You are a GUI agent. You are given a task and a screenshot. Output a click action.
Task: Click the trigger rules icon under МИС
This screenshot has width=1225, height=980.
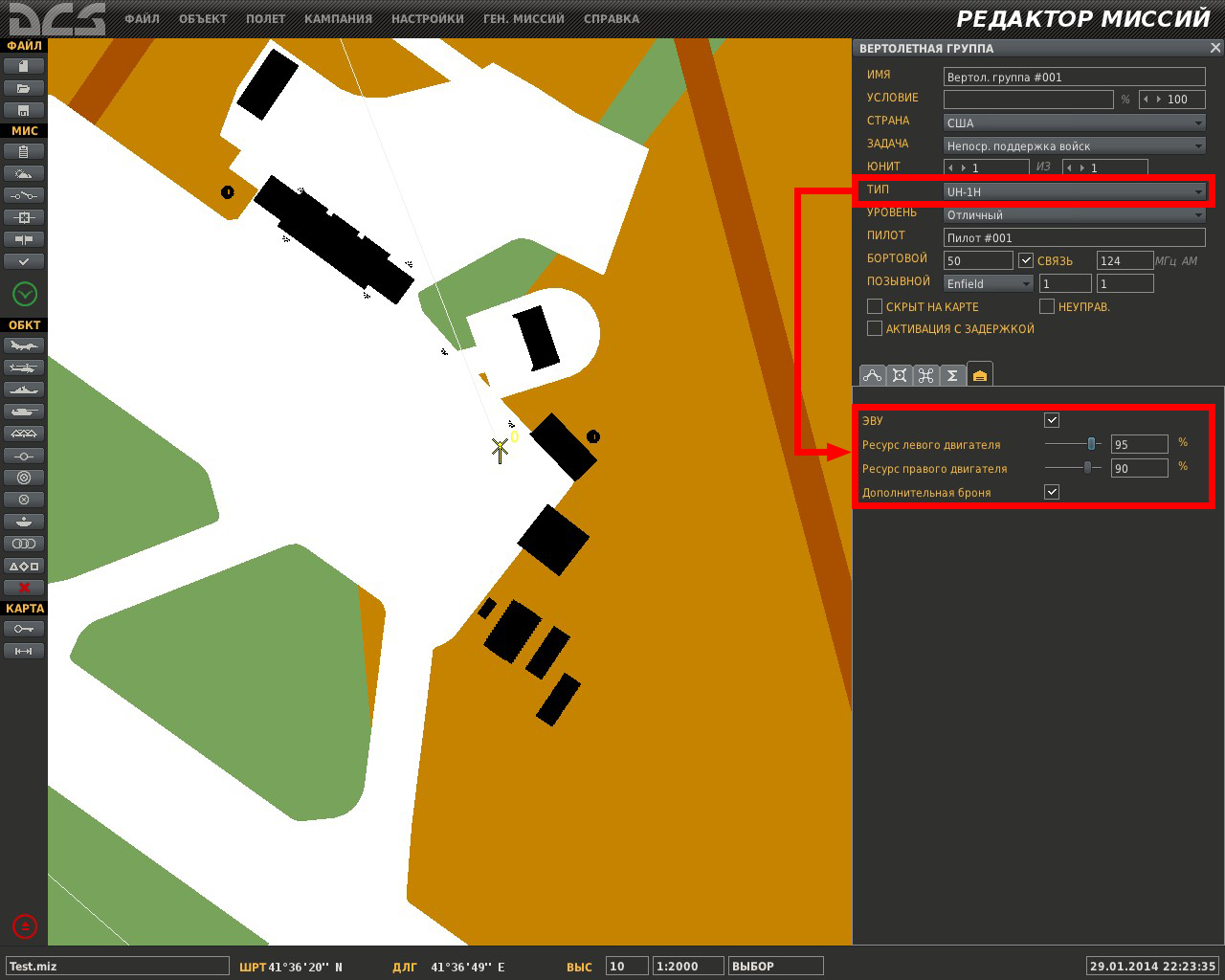click(x=24, y=195)
